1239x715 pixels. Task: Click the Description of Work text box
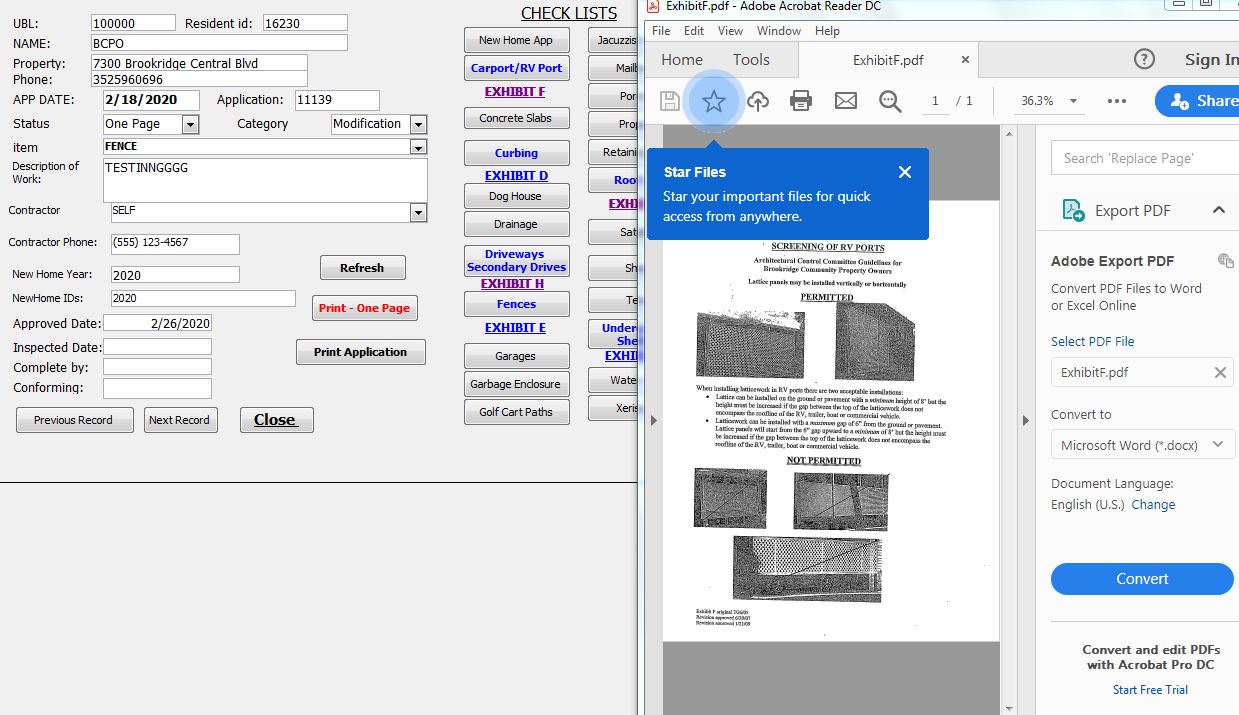265,180
